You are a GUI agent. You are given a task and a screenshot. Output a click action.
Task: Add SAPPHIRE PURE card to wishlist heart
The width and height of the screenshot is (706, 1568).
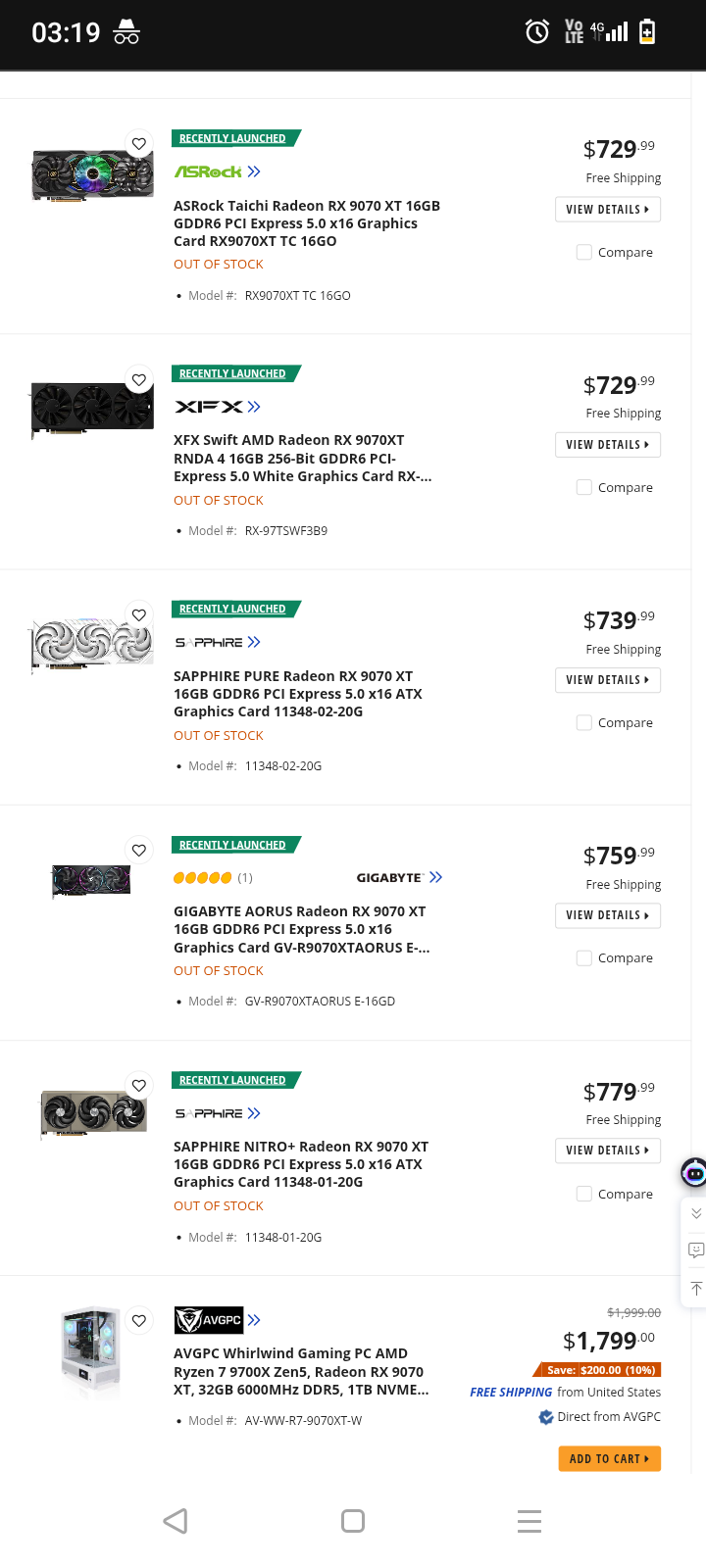139,615
